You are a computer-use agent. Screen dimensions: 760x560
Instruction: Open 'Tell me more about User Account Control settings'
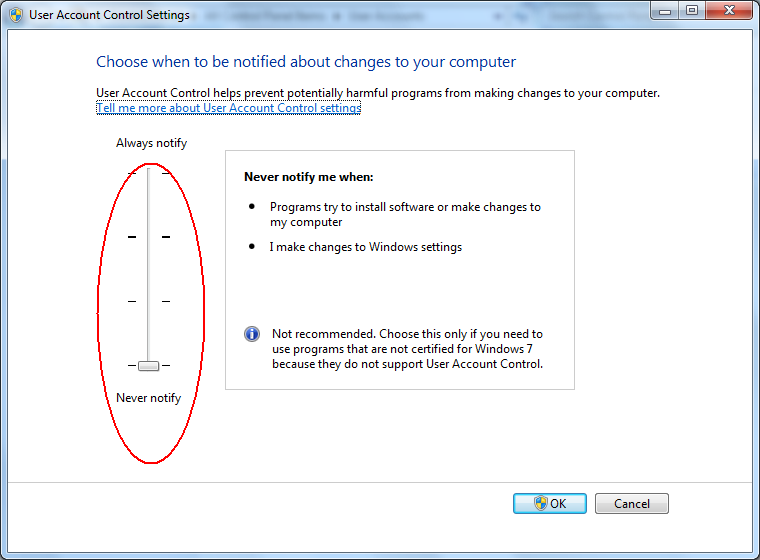228,108
